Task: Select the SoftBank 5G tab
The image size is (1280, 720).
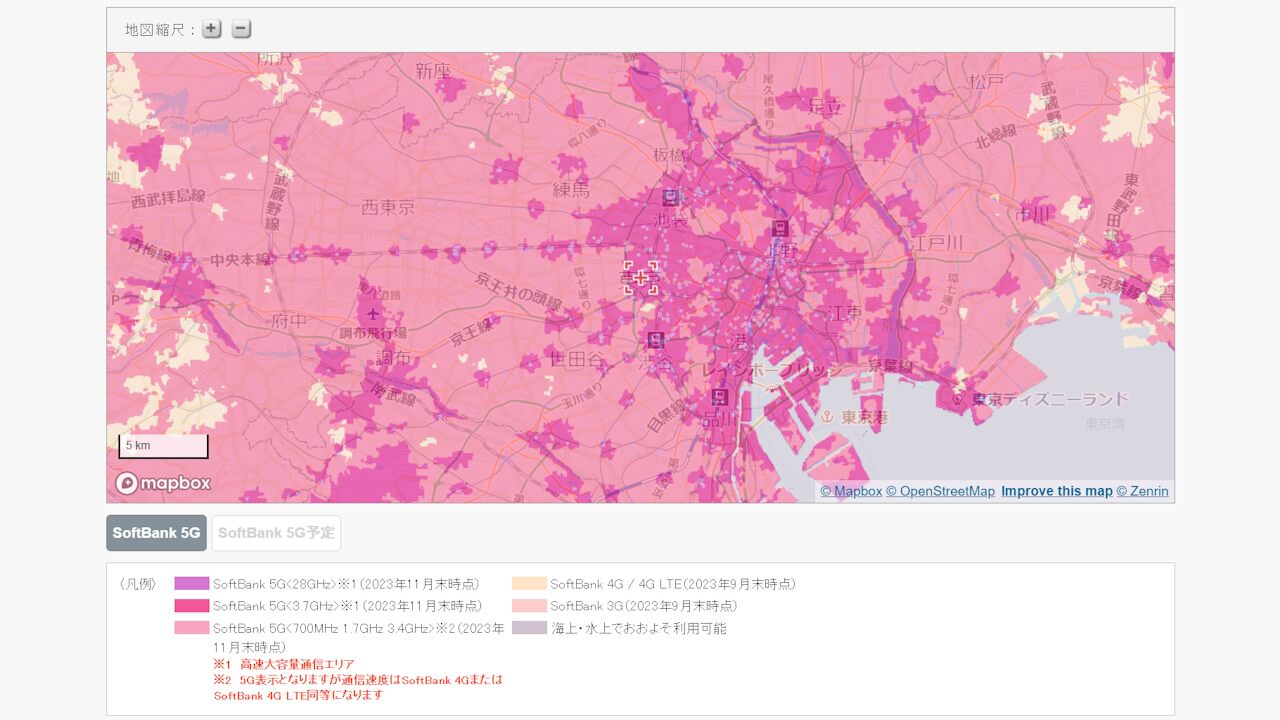Action: 155,533
